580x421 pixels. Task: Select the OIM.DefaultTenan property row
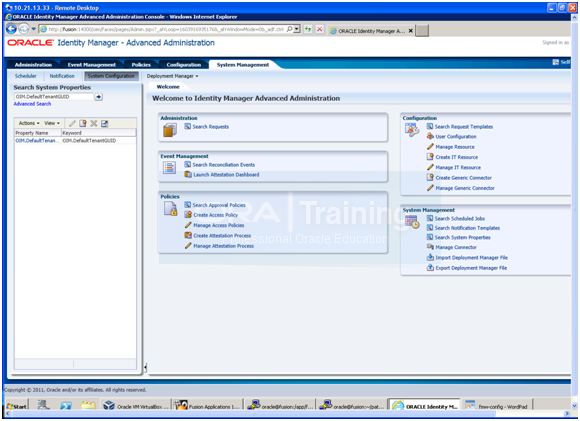coord(75,141)
